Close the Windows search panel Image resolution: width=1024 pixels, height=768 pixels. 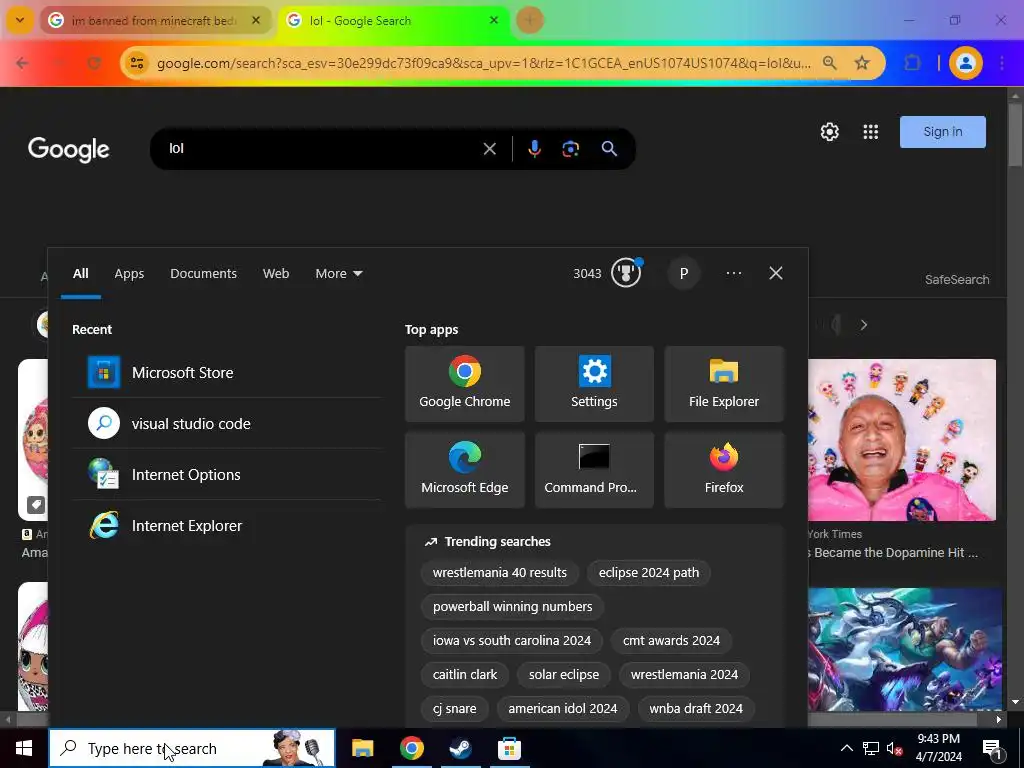[775, 273]
